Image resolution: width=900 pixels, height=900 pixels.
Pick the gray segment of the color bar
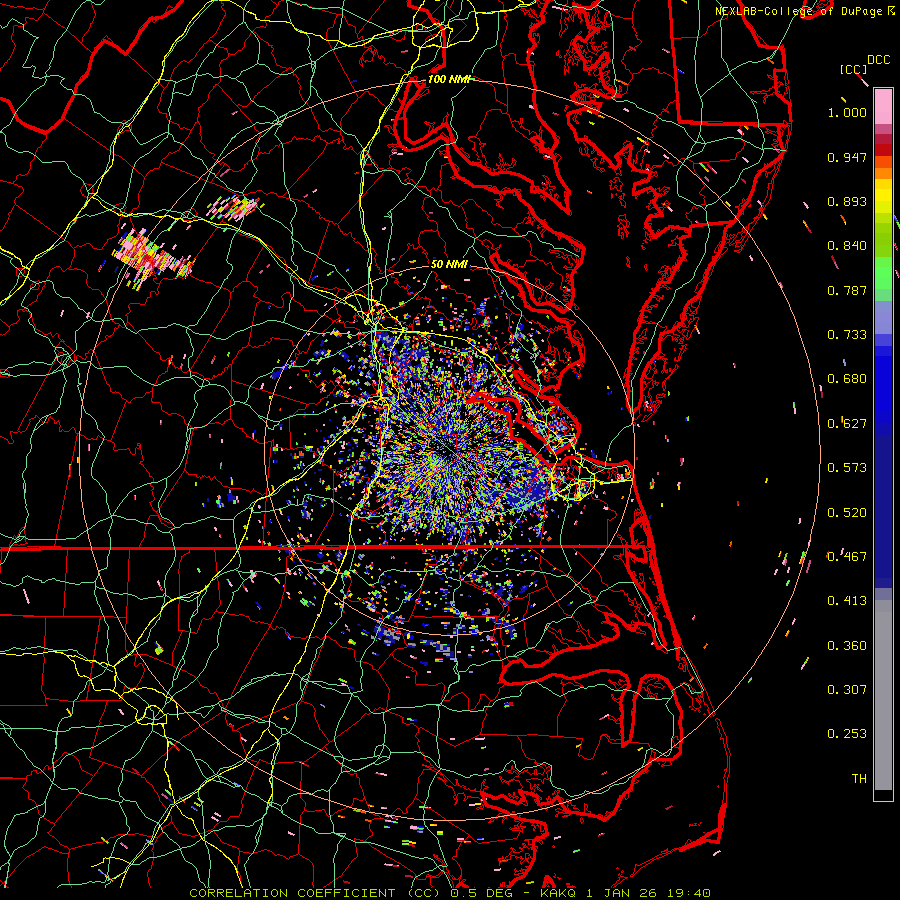click(883, 695)
